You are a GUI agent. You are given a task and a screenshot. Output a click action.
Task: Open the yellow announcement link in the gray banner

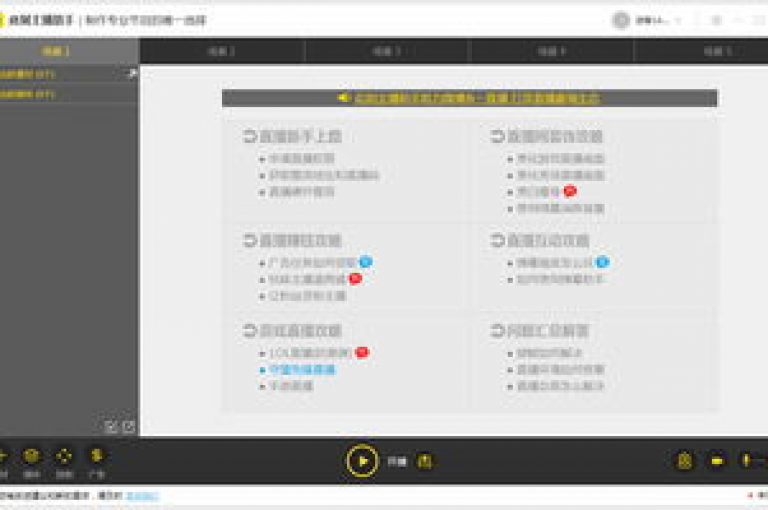[x=477, y=98]
